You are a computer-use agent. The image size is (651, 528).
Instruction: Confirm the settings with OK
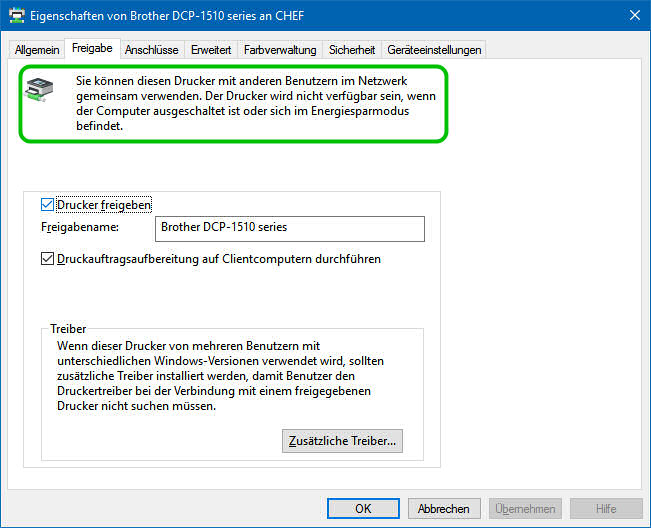coord(363,508)
